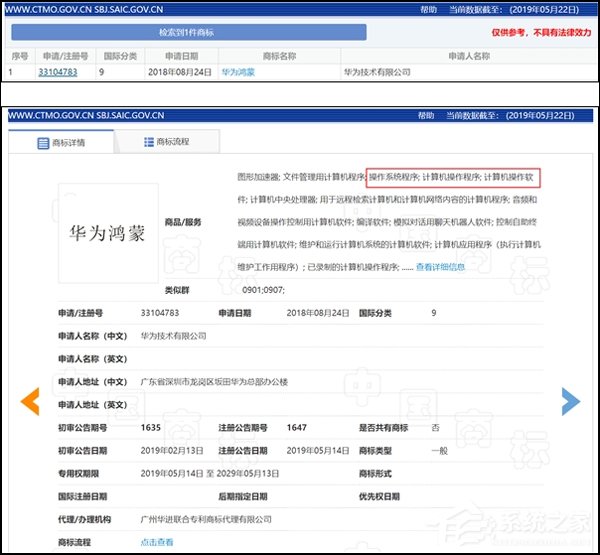The height and width of the screenshot is (555, 600).
Task: Click the 检索到1件商标 result bar
Action: coord(189,32)
